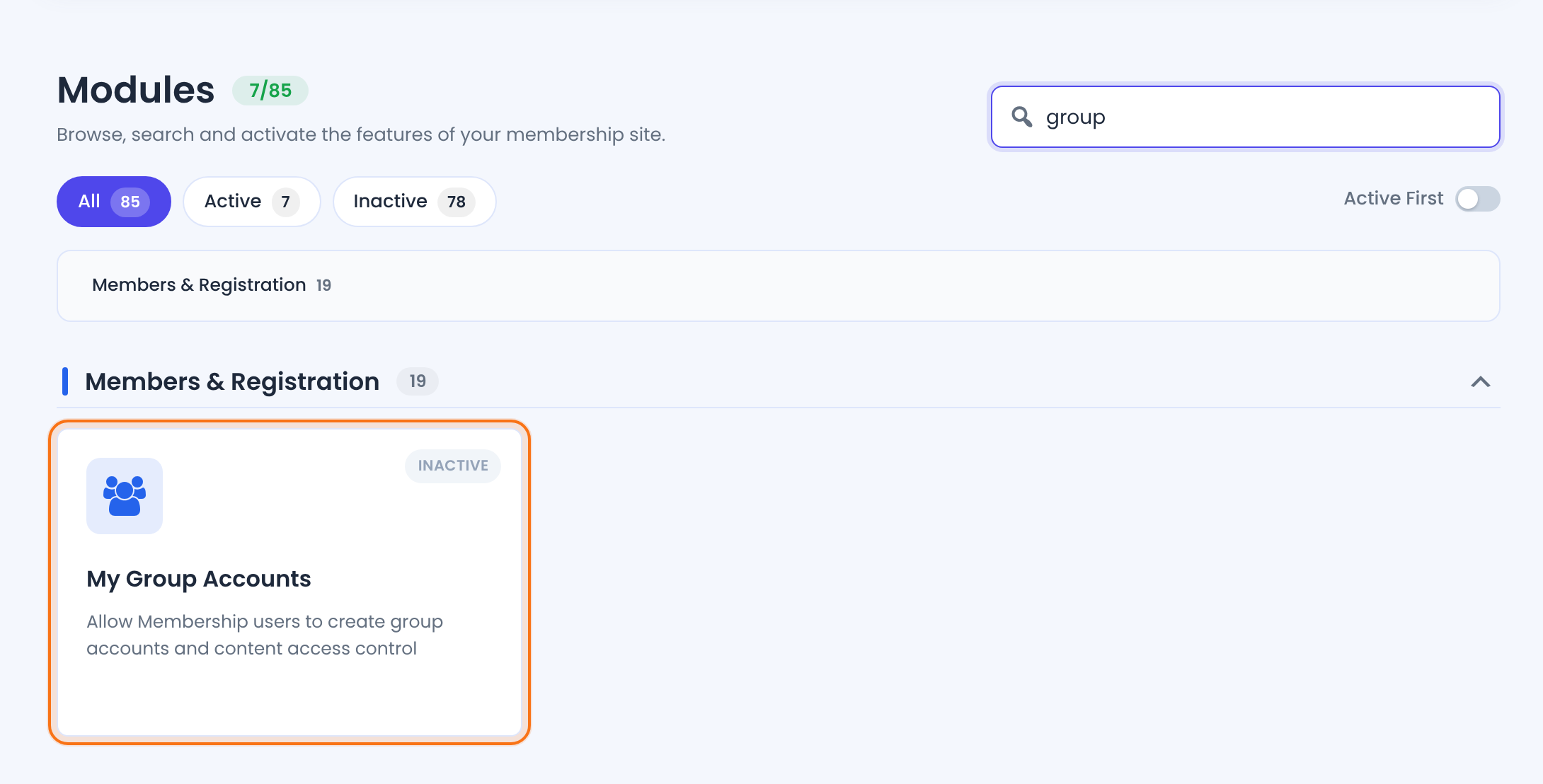1543x784 pixels.
Task: Click the INACTIVE status badge on the card
Action: (x=453, y=466)
